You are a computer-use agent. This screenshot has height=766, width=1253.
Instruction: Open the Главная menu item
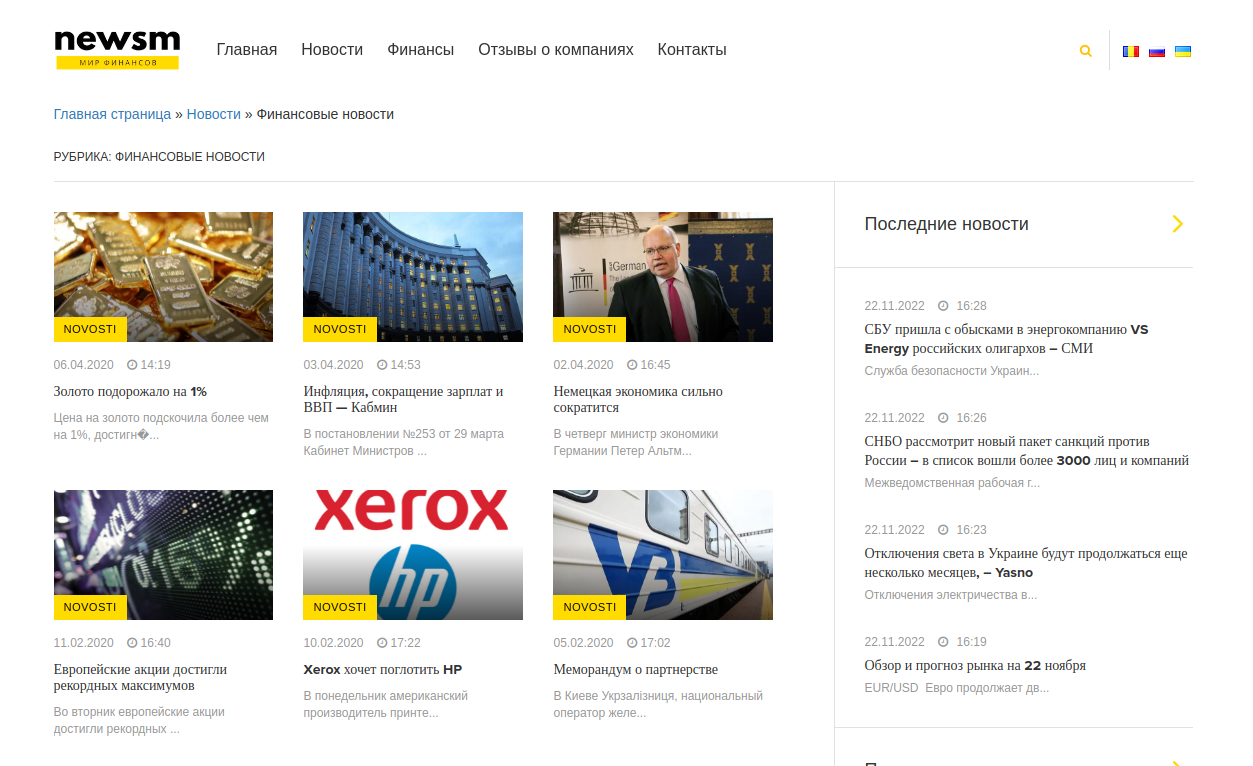click(247, 50)
